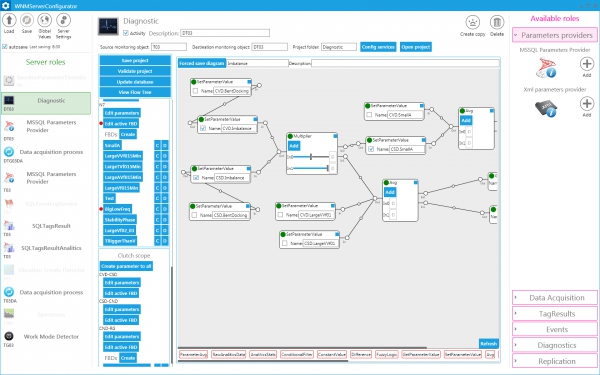Toggle the autosave checkbox
The image size is (600, 375).
click(5, 47)
